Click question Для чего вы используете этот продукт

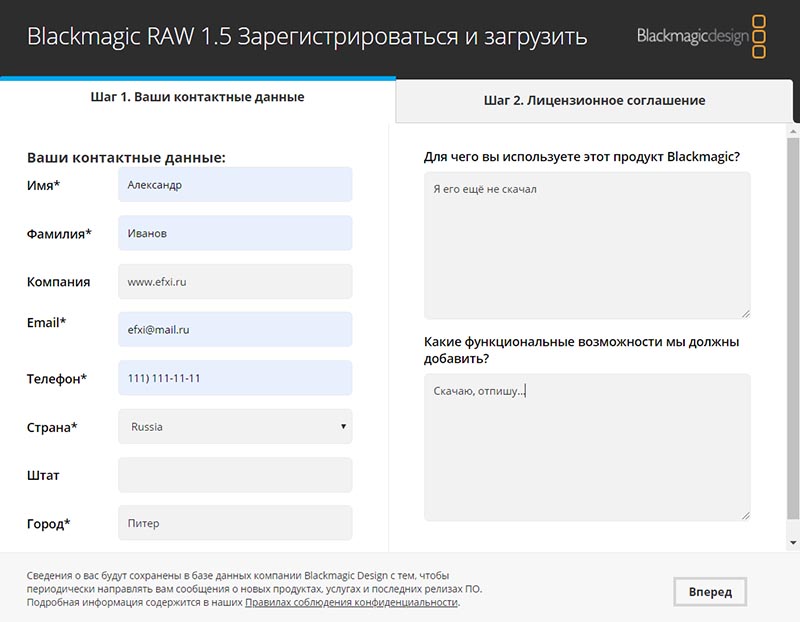click(582, 157)
